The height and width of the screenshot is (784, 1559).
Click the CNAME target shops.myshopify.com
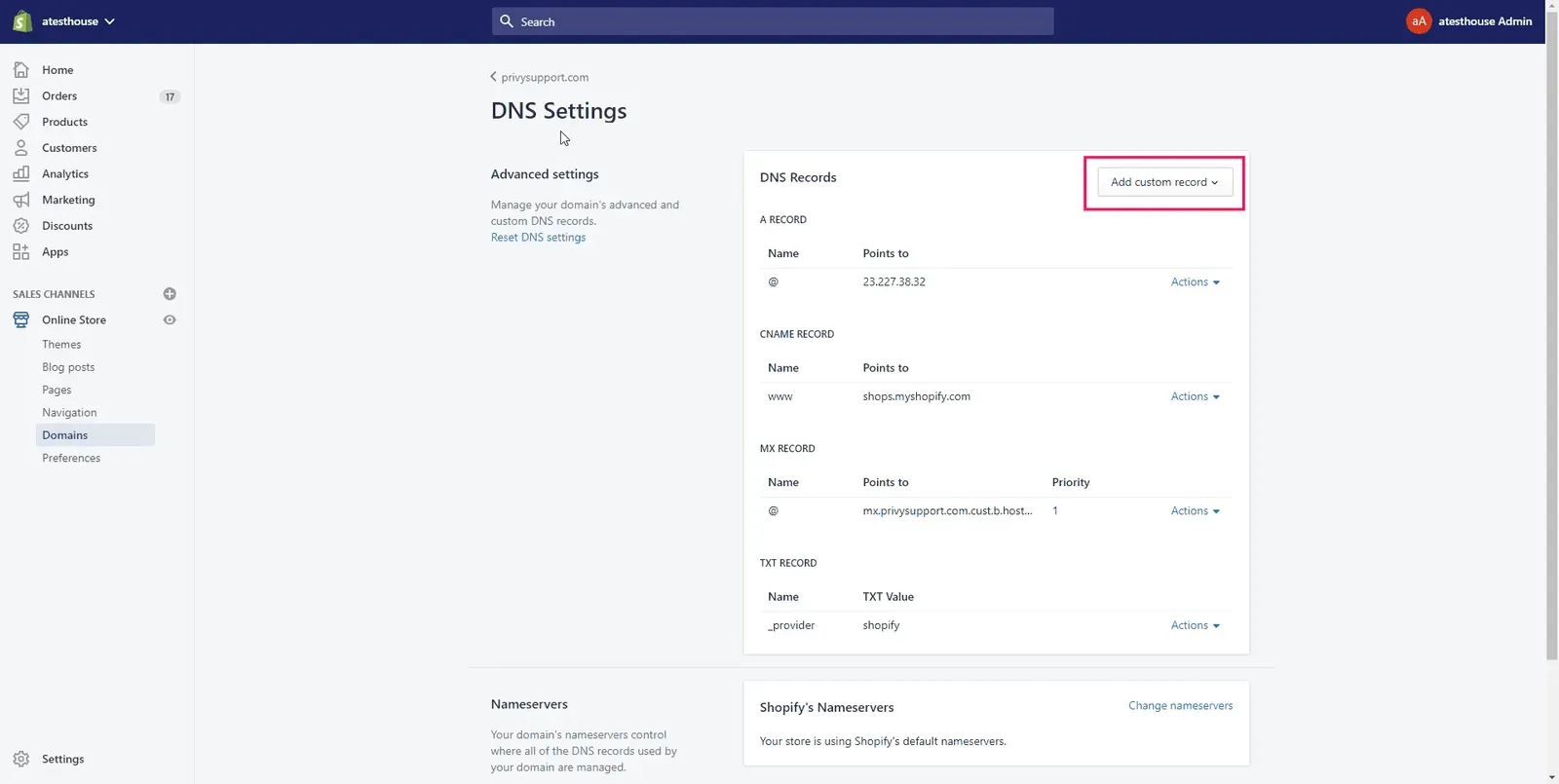pos(916,396)
